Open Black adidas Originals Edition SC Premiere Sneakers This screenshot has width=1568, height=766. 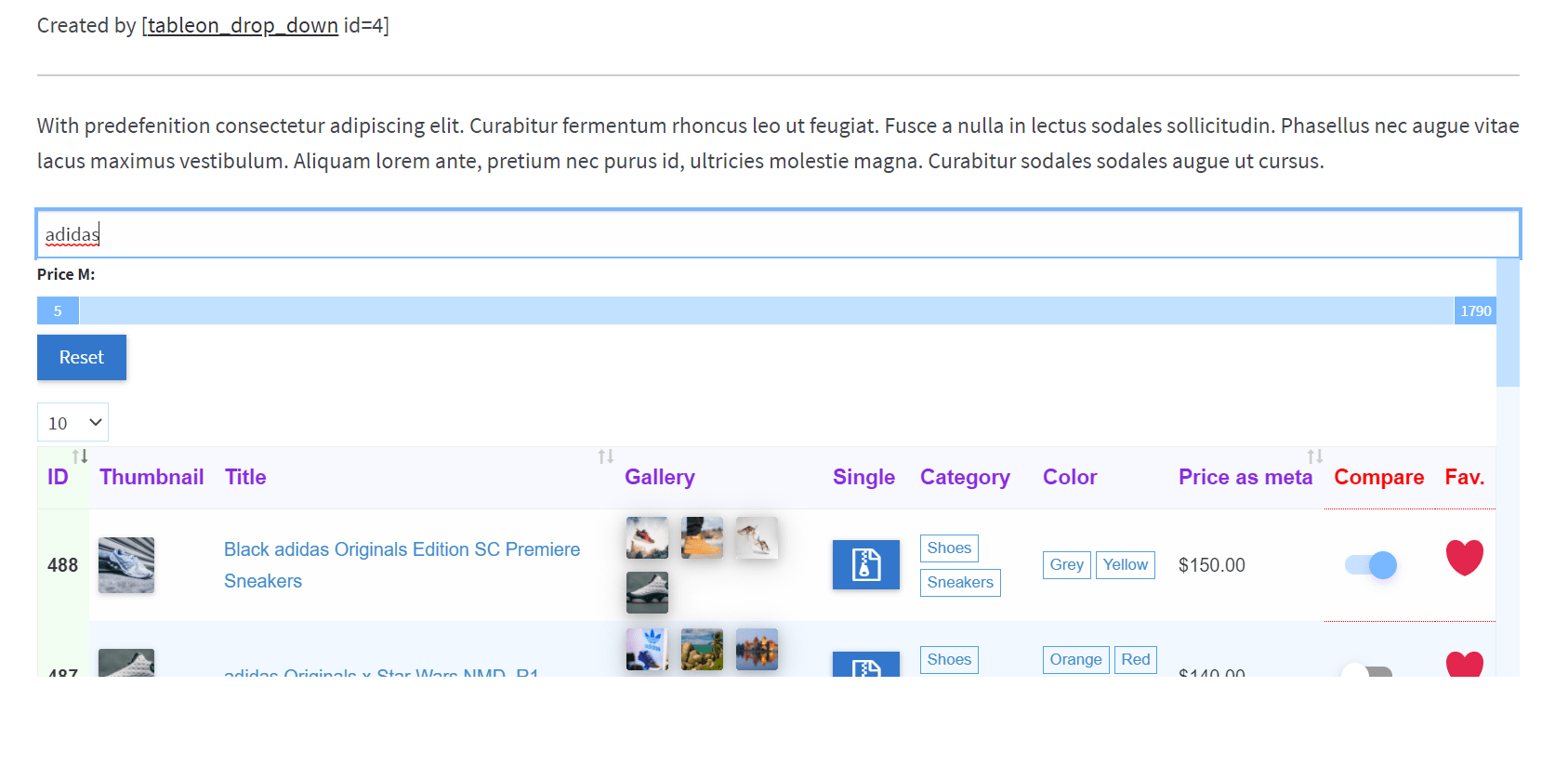402,565
